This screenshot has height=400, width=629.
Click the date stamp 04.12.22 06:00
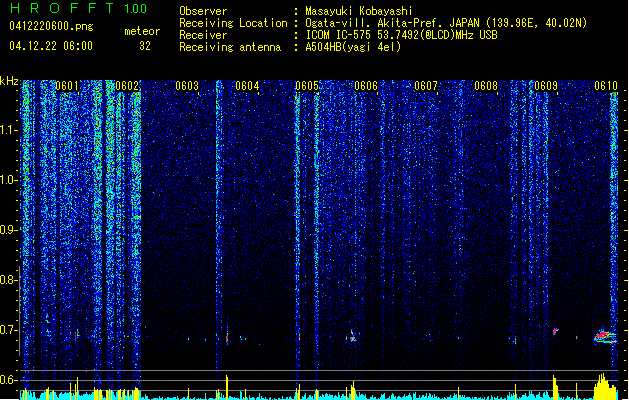pyautogui.click(x=51, y=46)
